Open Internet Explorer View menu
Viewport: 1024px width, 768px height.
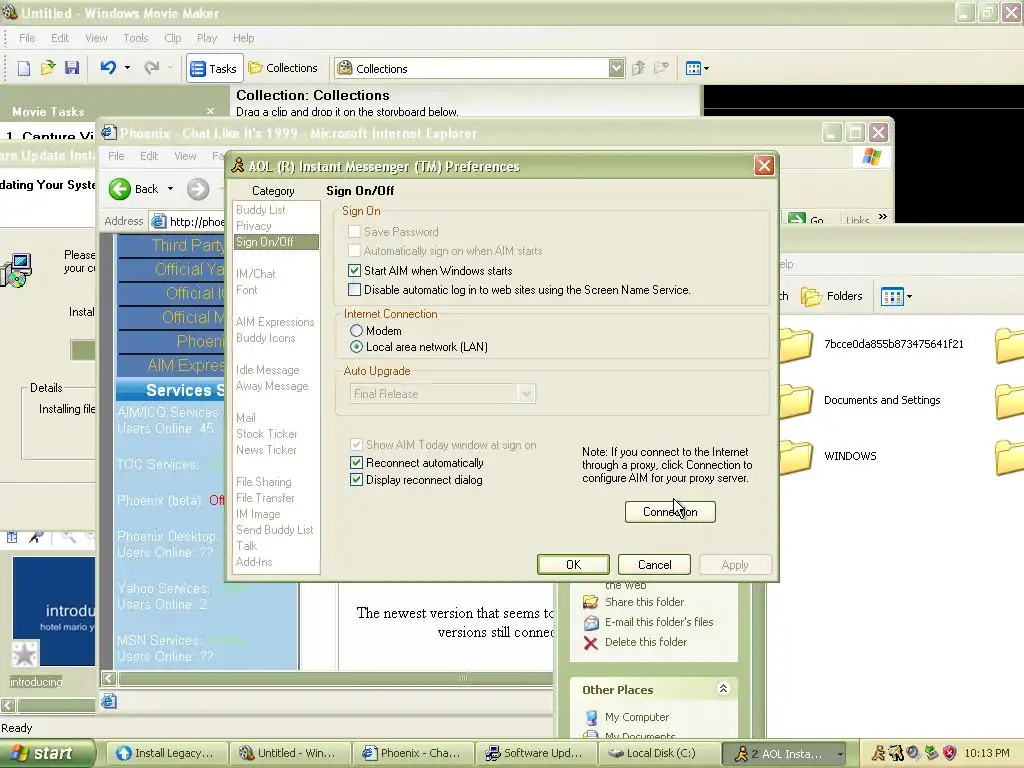(x=185, y=156)
